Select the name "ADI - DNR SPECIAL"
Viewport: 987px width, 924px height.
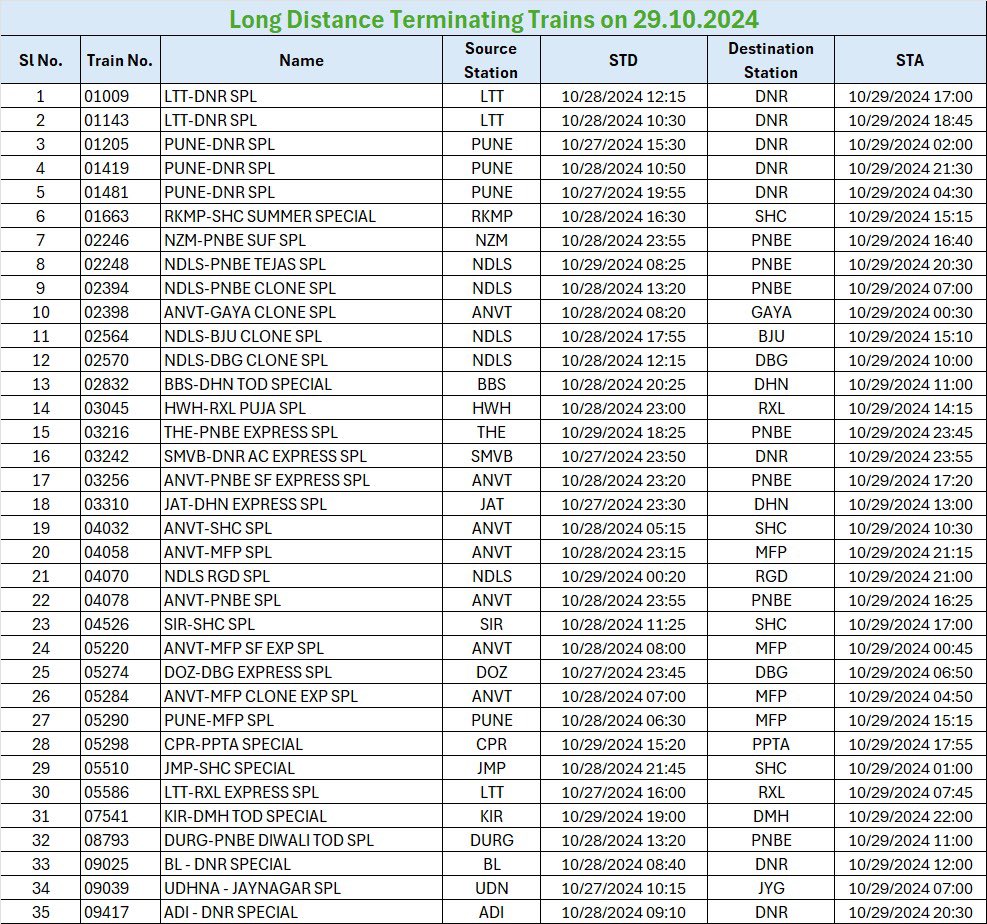click(x=231, y=912)
